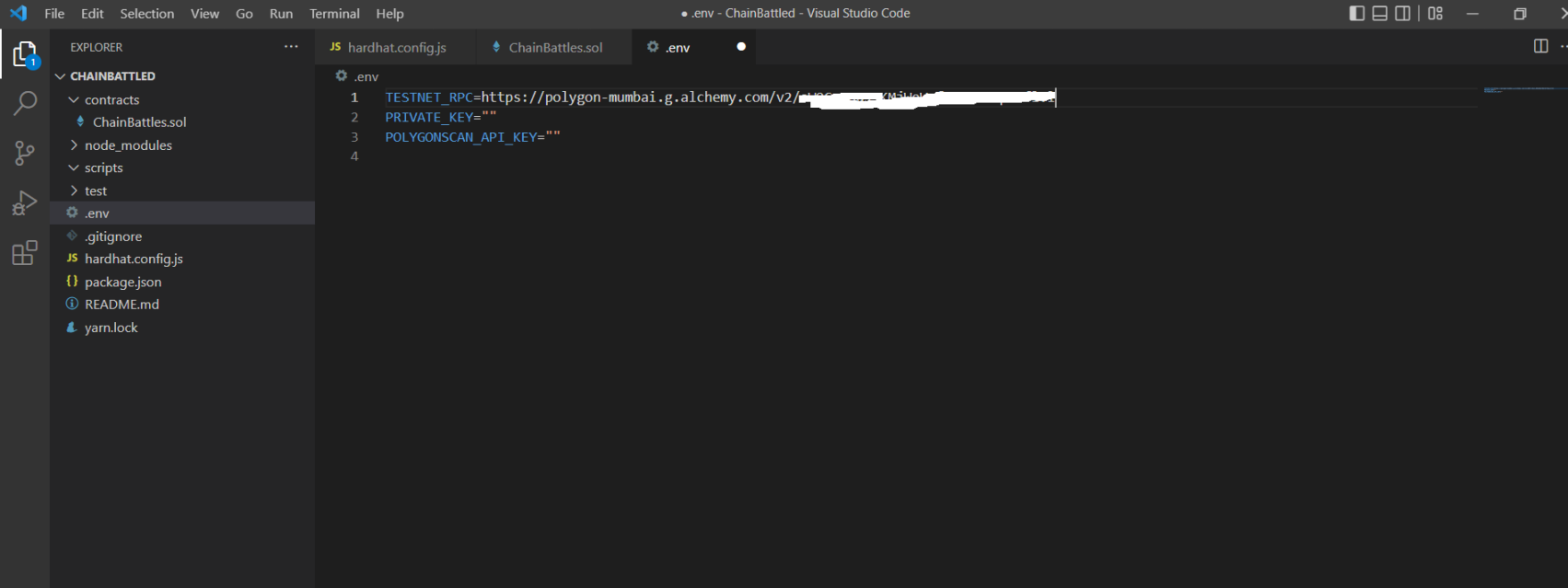1568x588 pixels.
Task: Open README.md from the file tree
Action: click(122, 305)
